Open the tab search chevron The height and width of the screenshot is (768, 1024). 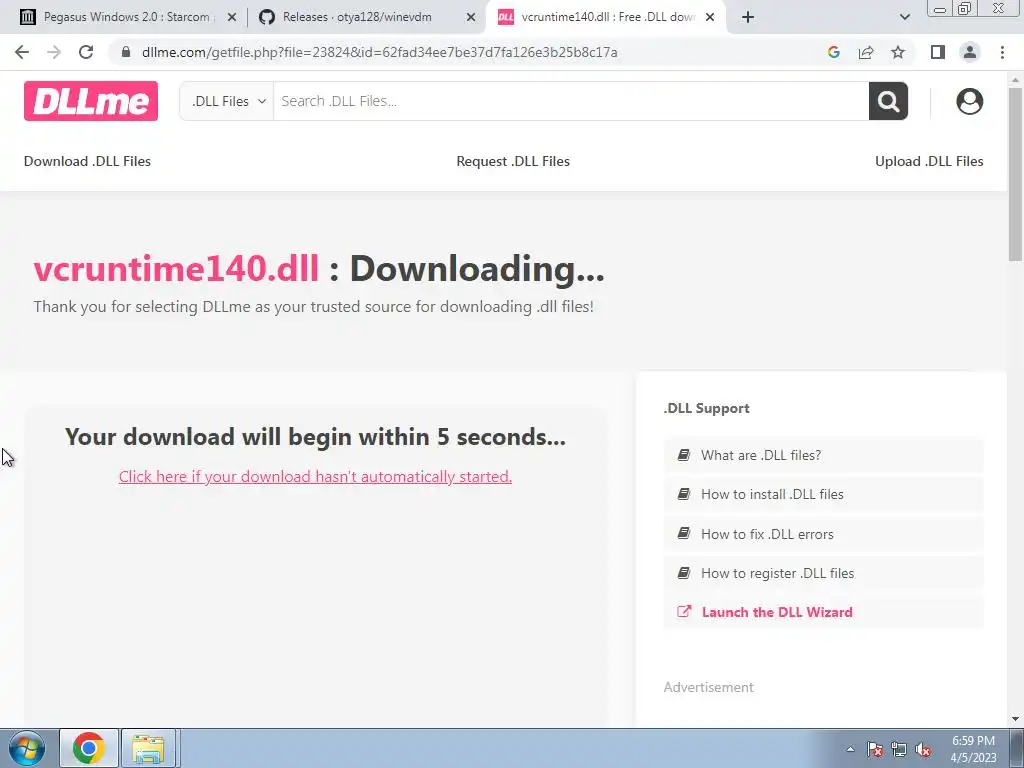(x=904, y=18)
